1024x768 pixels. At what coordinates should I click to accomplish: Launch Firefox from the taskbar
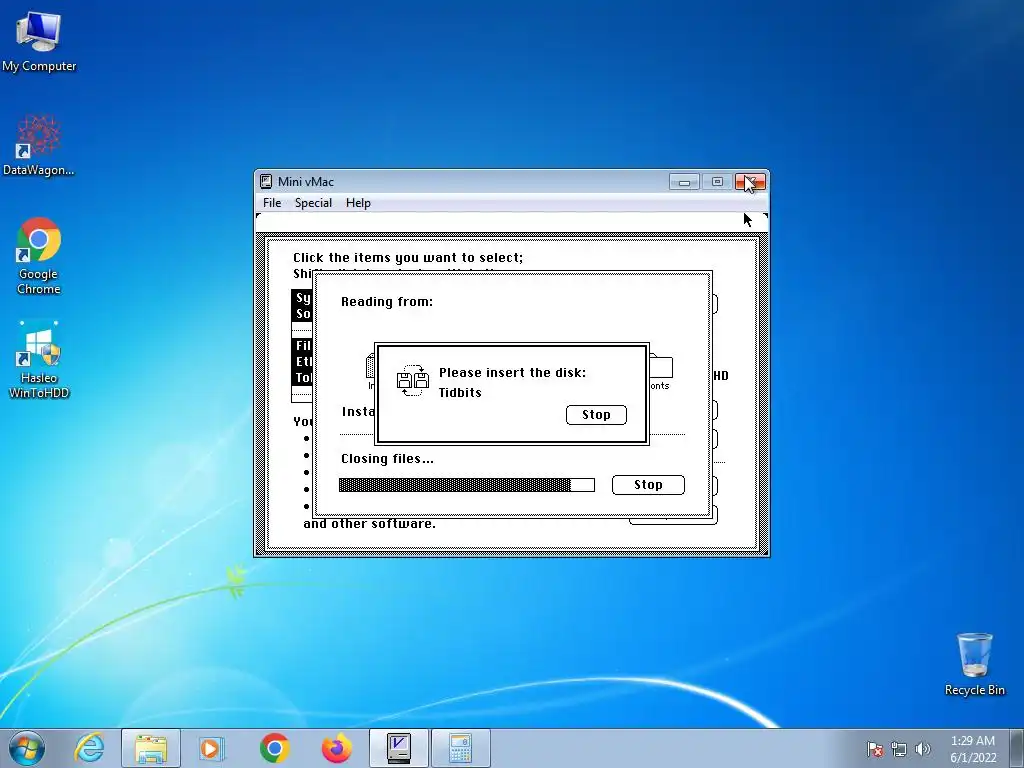[x=336, y=748]
